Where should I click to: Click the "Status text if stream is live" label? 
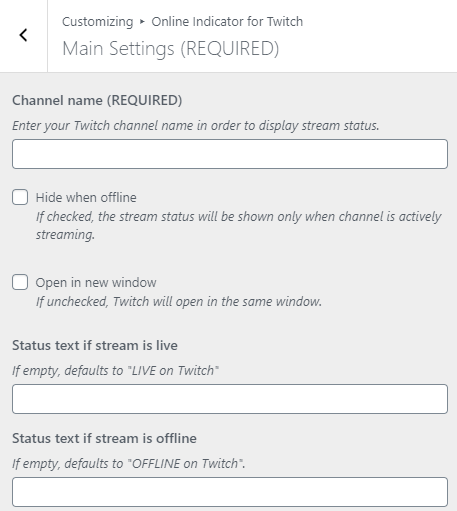[95, 345]
